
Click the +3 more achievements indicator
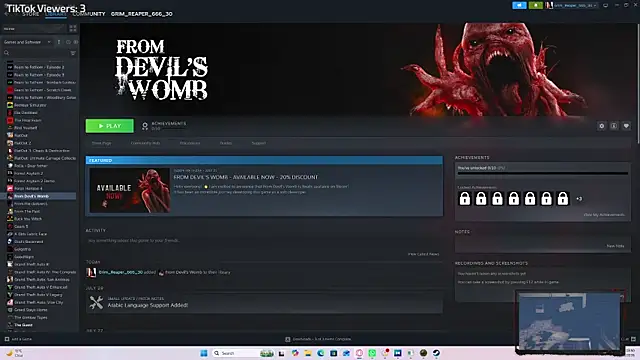coord(579,199)
